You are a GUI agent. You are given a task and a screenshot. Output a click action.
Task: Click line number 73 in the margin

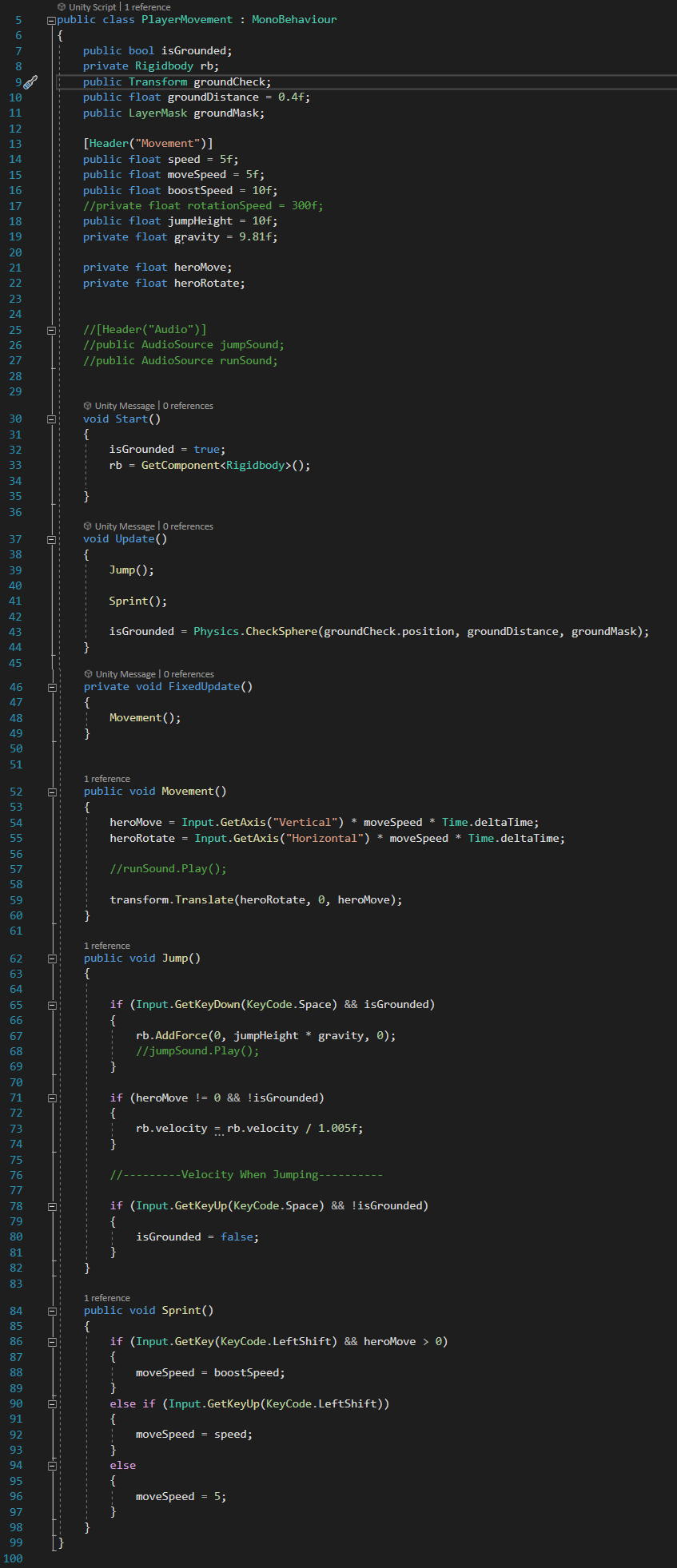point(15,1129)
